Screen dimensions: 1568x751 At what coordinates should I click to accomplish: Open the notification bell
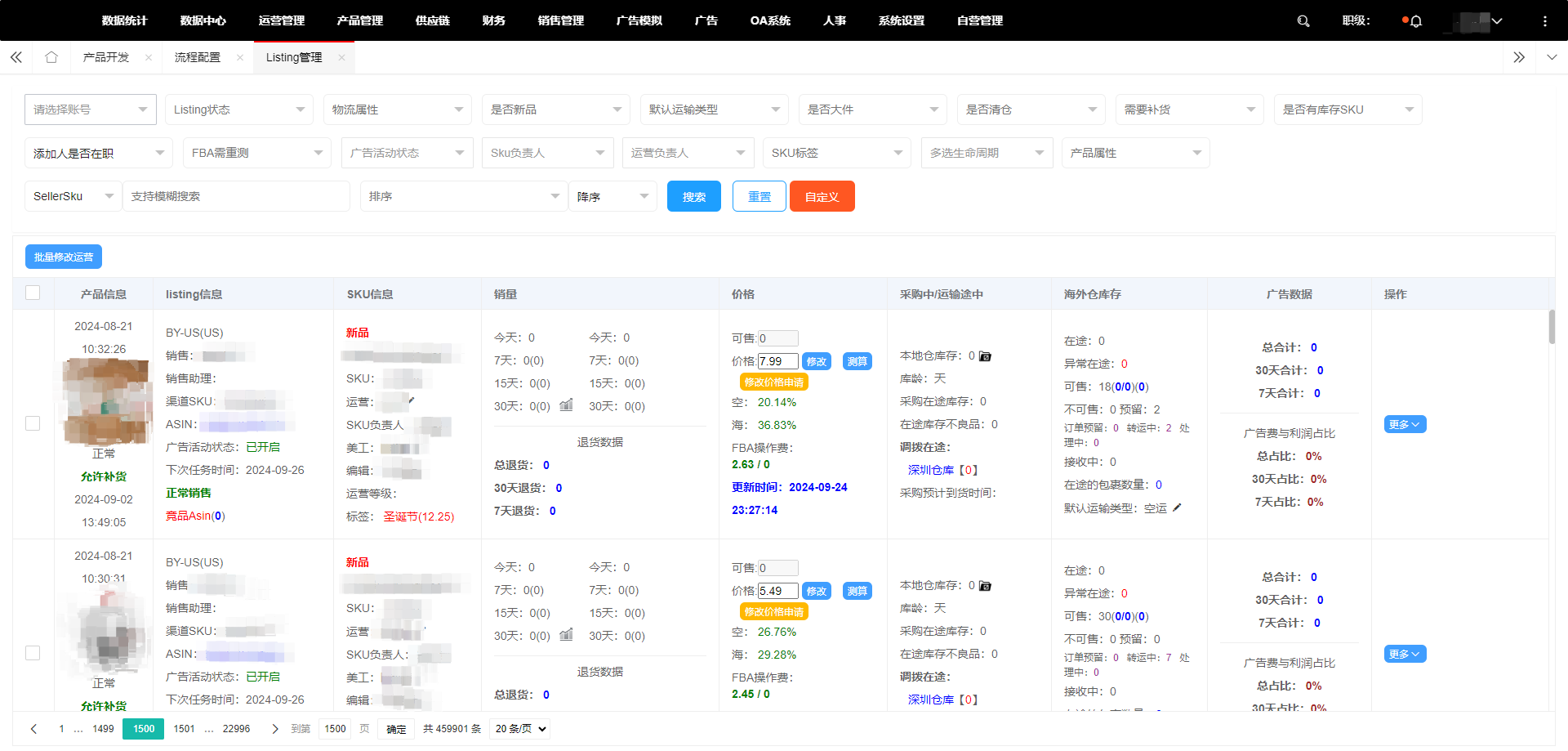pos(1414,21)
